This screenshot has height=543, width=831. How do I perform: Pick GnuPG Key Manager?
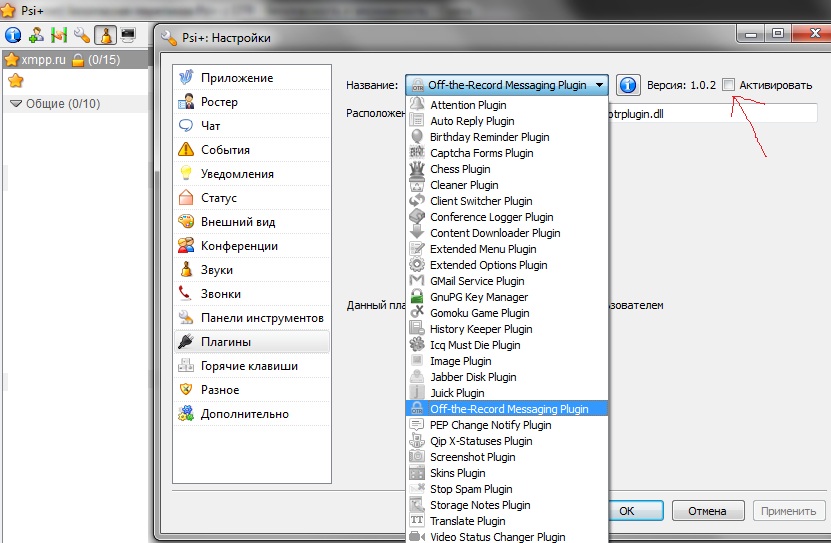507,297
